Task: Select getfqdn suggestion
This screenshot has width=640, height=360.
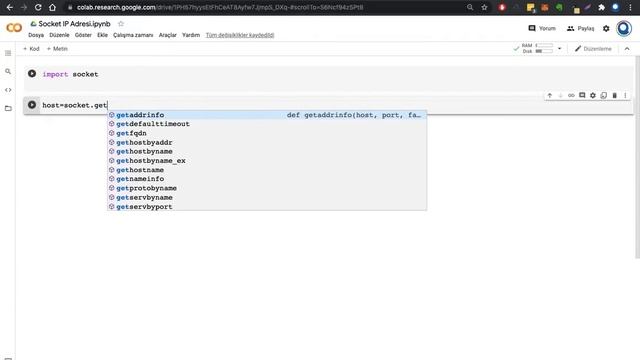Action: tap(267, 133)
